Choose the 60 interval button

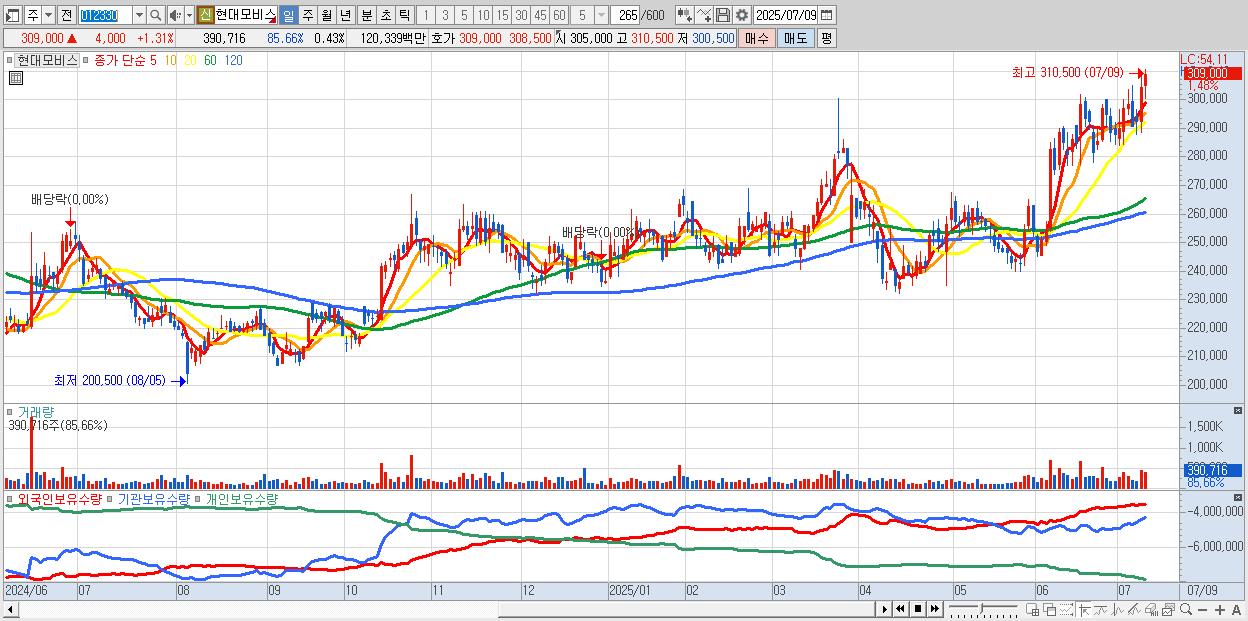tap(559, 15)
